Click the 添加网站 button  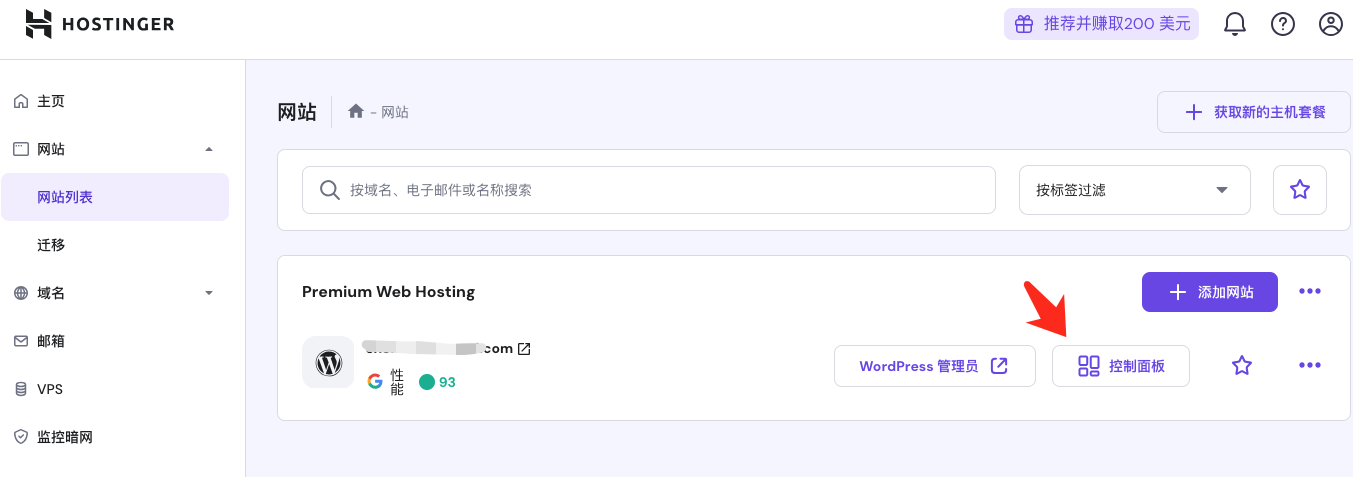tap(1209, 292)
